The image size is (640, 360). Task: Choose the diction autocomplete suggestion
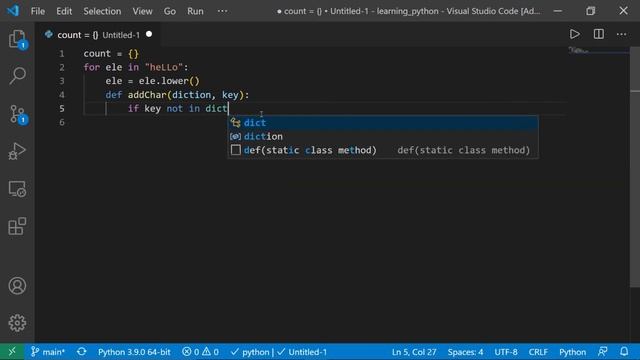coord(382,136)
